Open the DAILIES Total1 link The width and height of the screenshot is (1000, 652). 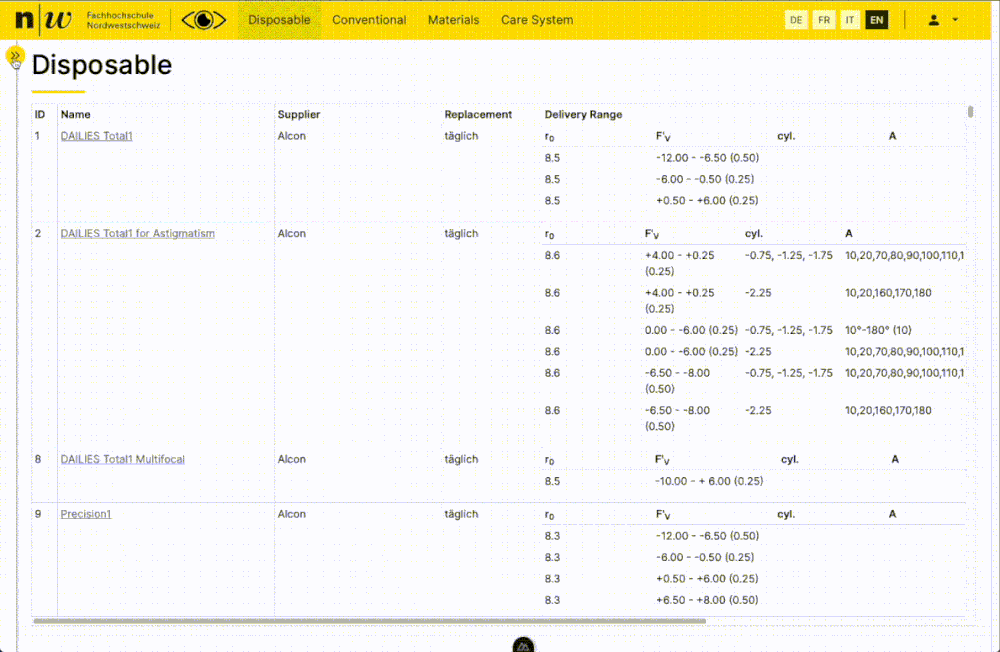(96, 136)
